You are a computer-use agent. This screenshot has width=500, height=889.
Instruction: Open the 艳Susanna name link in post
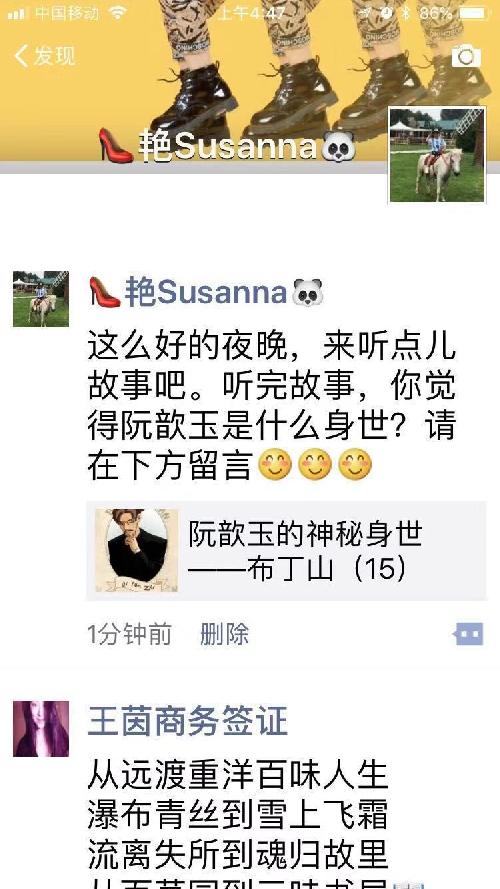point(206,293)
